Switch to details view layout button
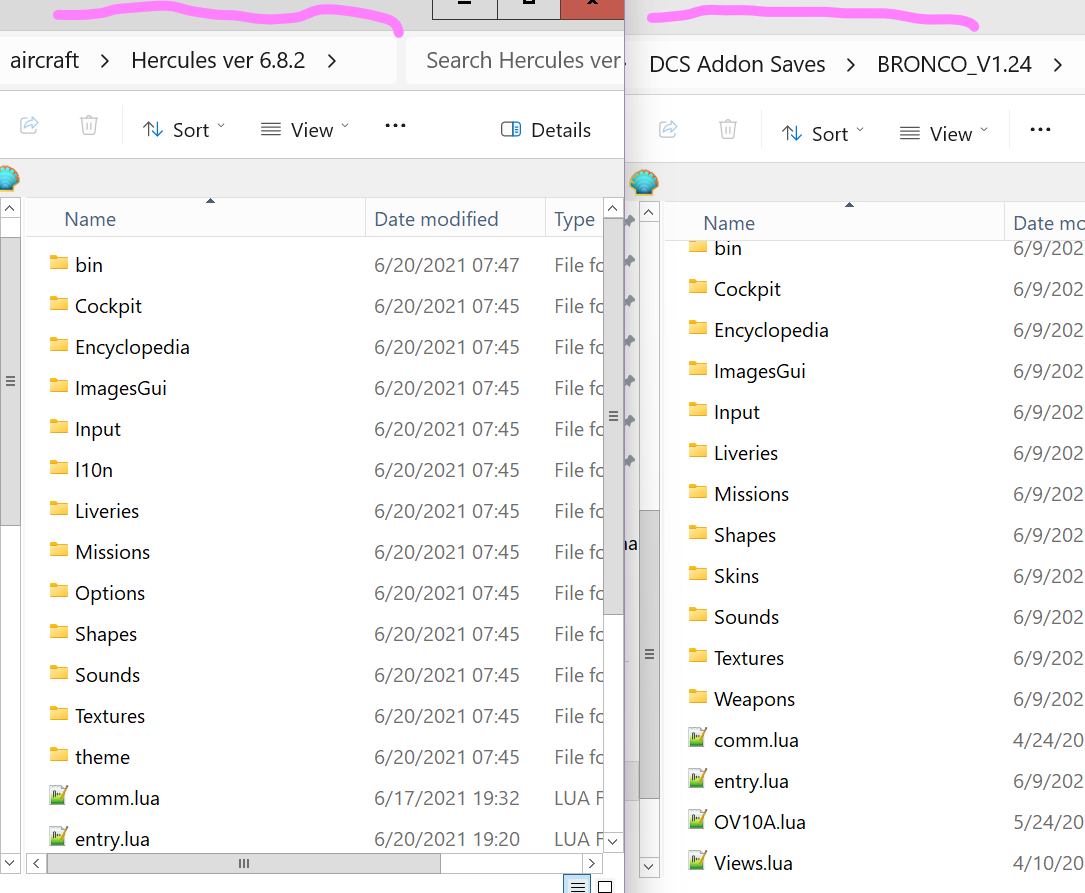The image size is (1085, 893). click(577, 885)
